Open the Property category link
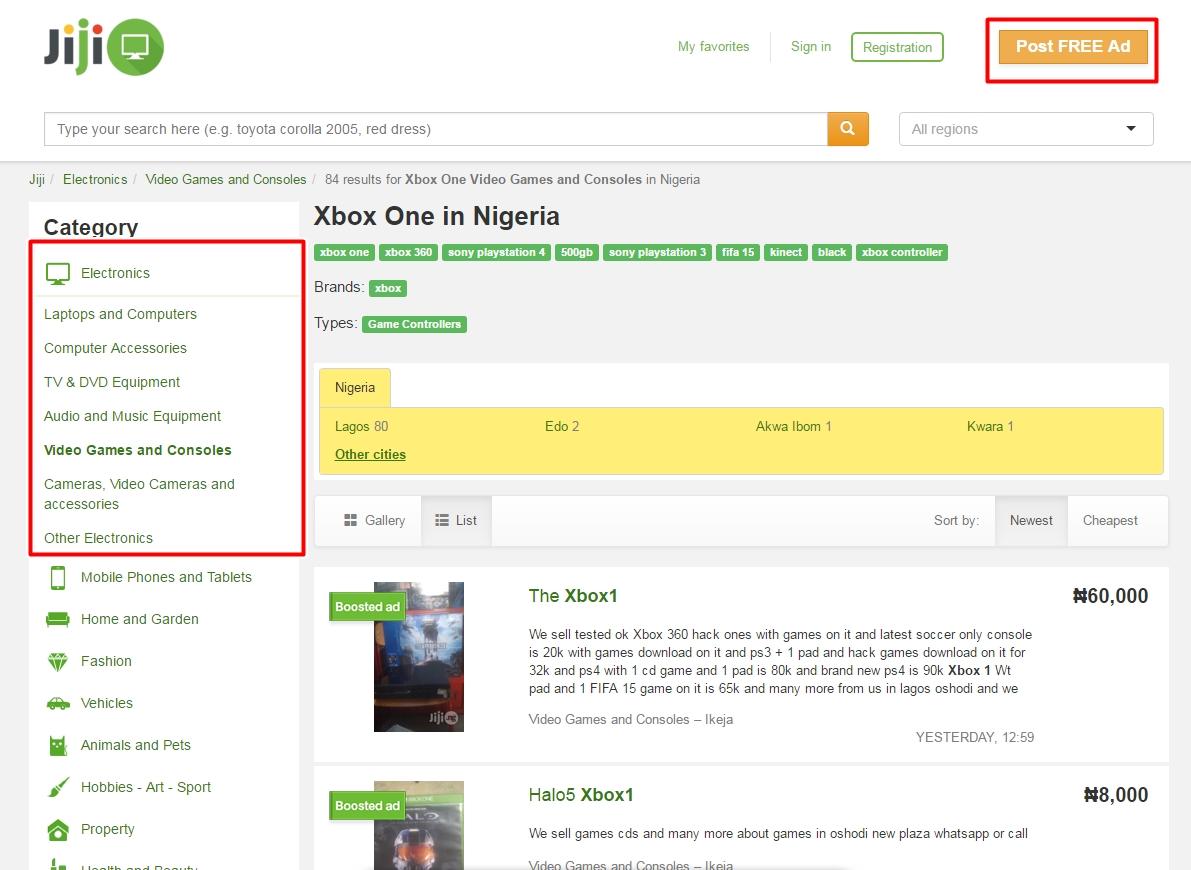The width and height of the screenshot is (1191, 870). pos(108,829)
